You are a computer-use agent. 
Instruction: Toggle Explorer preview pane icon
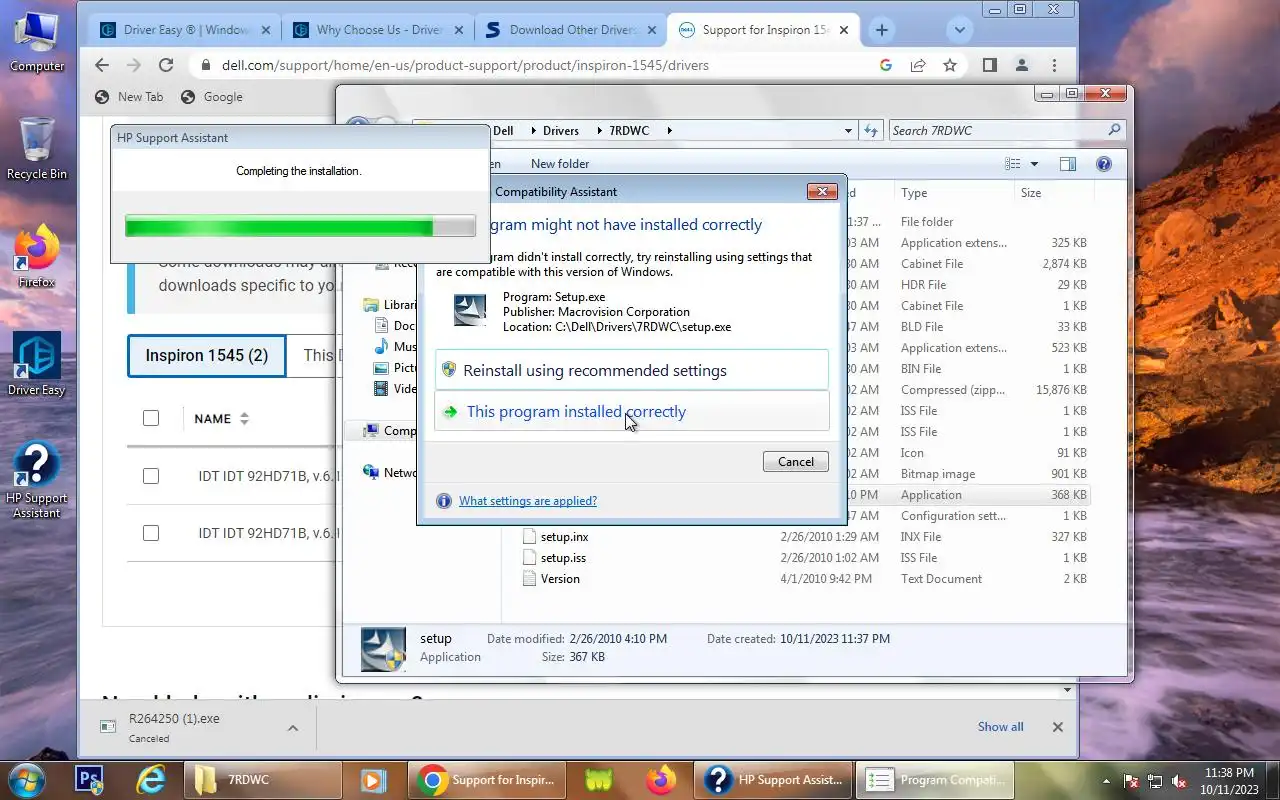tap(1067, 164)
